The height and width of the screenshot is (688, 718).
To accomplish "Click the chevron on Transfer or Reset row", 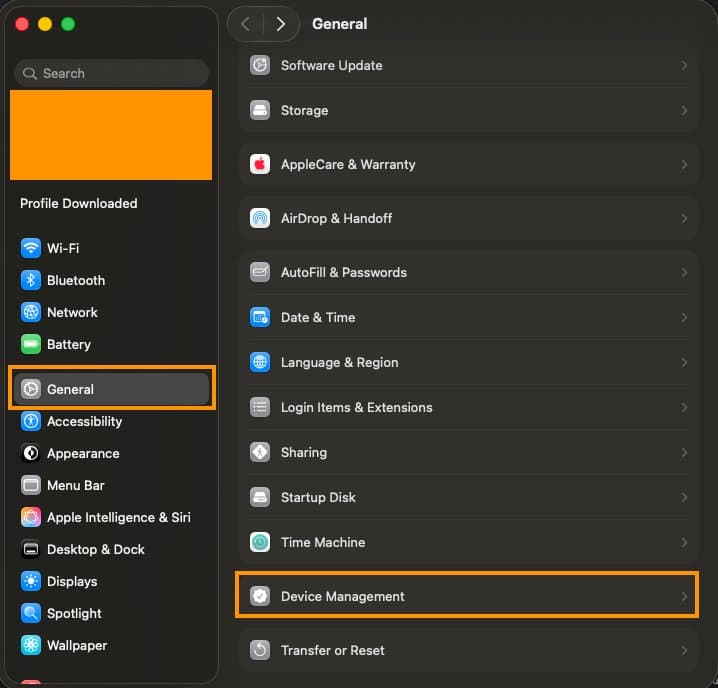I will pos(684,650).
